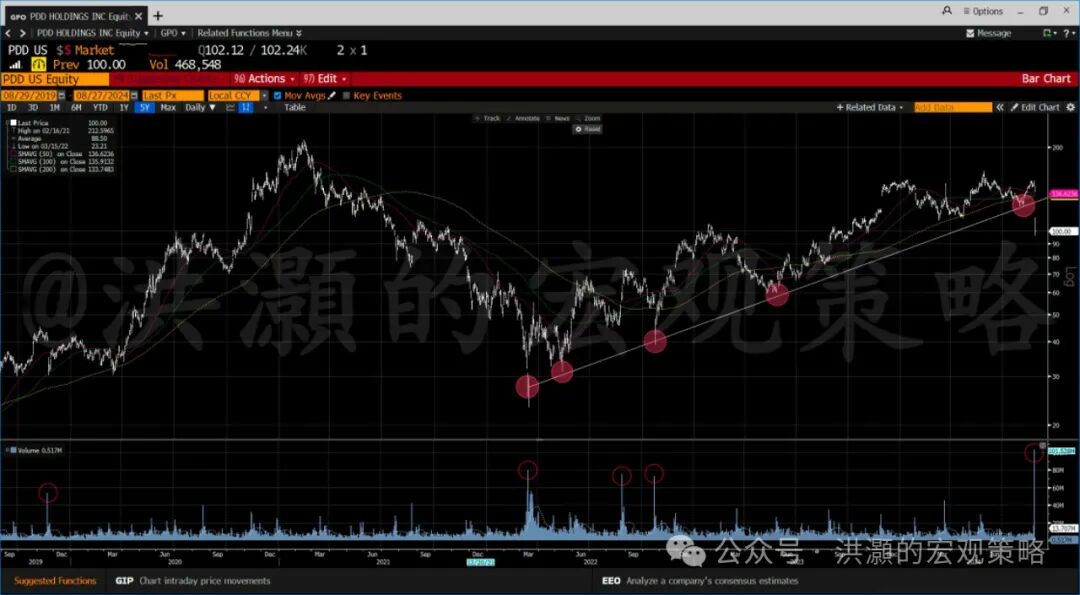Open calendar picker for start date 08/29/2019
Viewport: 1080px width, 595px height.
tap(62, 96)
